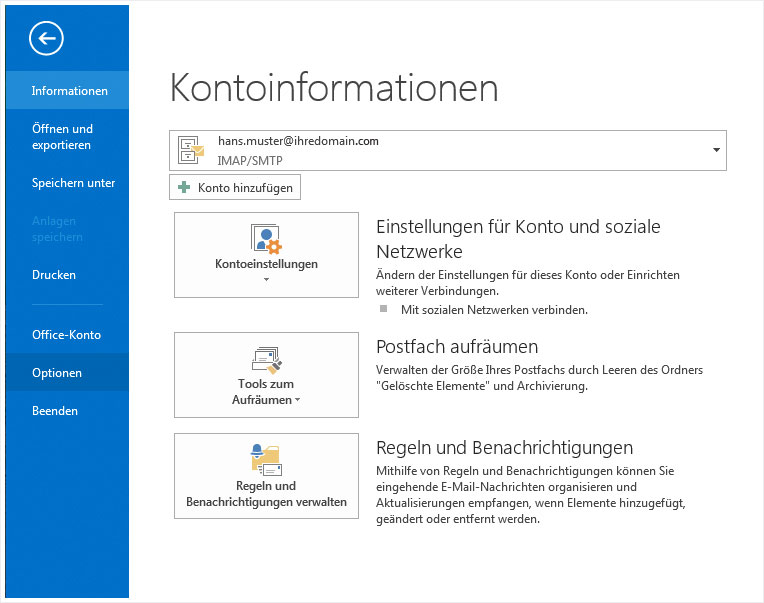The width and height of the screenshot is (764, 603).
Task: Click the Kontoinformationen heading
Action: (x=334, y=88)
